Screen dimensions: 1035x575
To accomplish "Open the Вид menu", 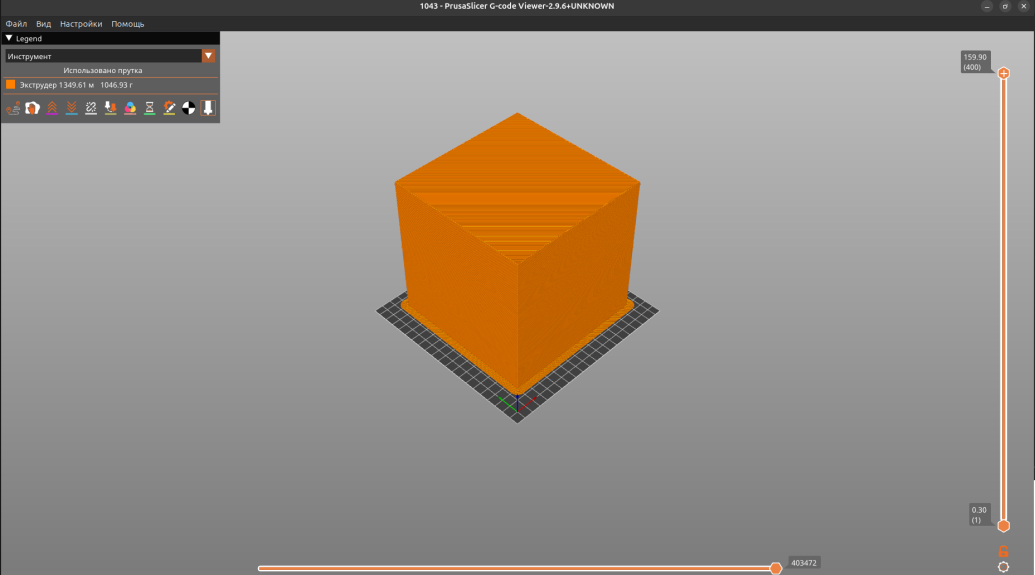I will pos(44,24).
